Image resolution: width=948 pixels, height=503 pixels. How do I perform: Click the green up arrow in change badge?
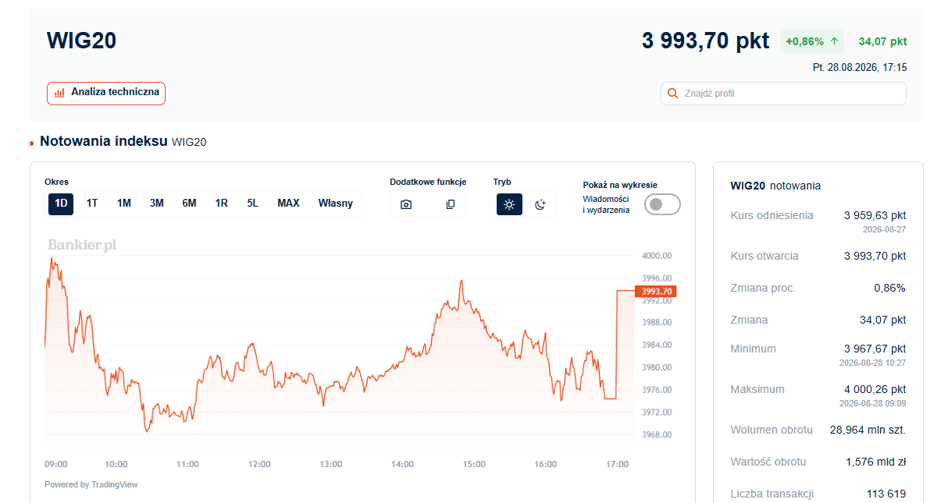pos(834,41)
